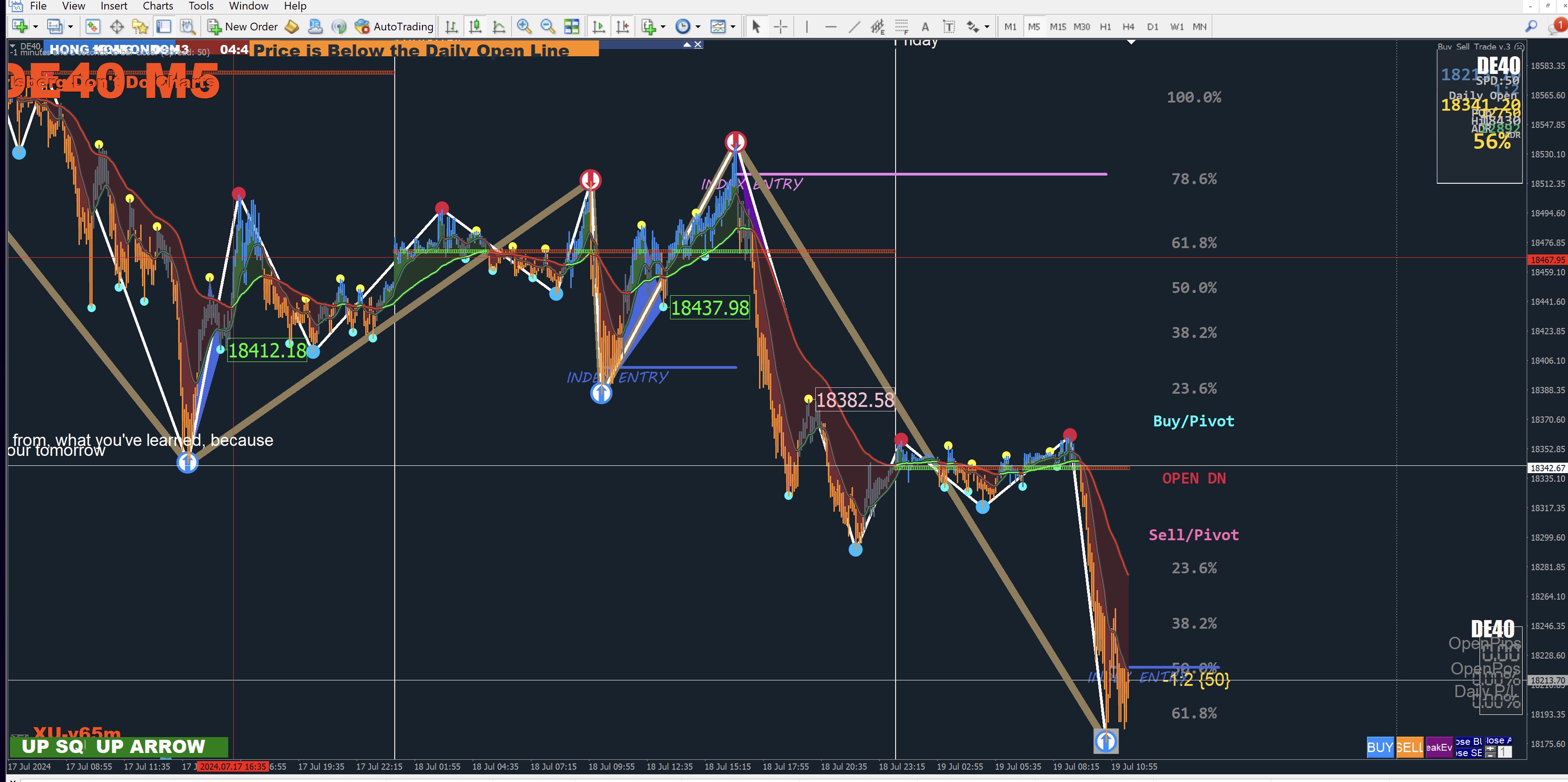The image size is (1568, 782).
Task: Click the orange SELL color button
Action: point(1409,748)
